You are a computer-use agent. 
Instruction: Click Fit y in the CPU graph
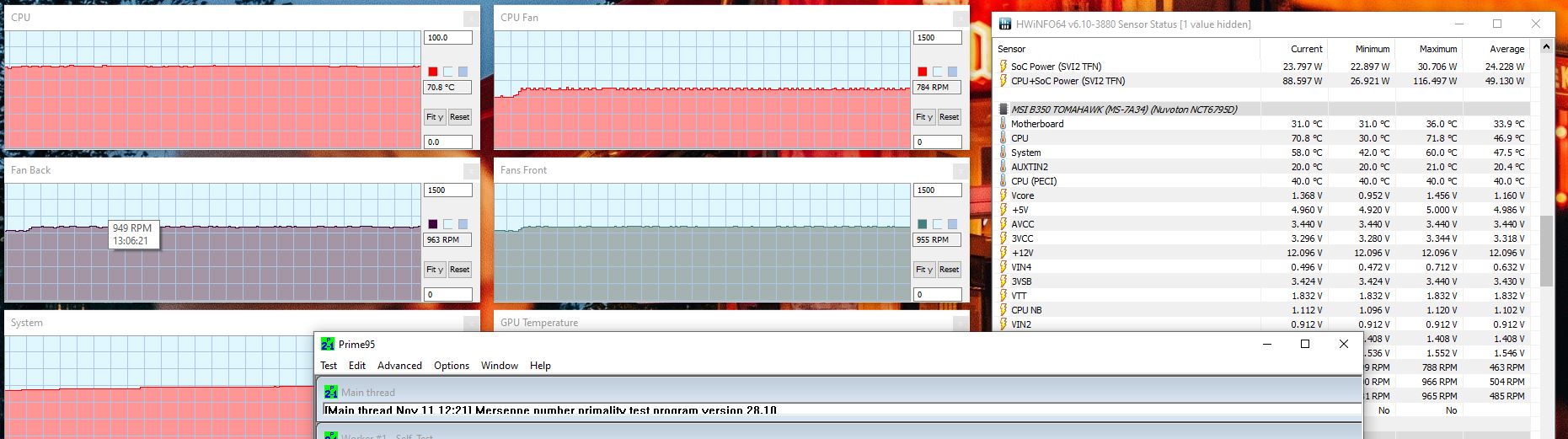pyautogui.click(x=435, y=117)
